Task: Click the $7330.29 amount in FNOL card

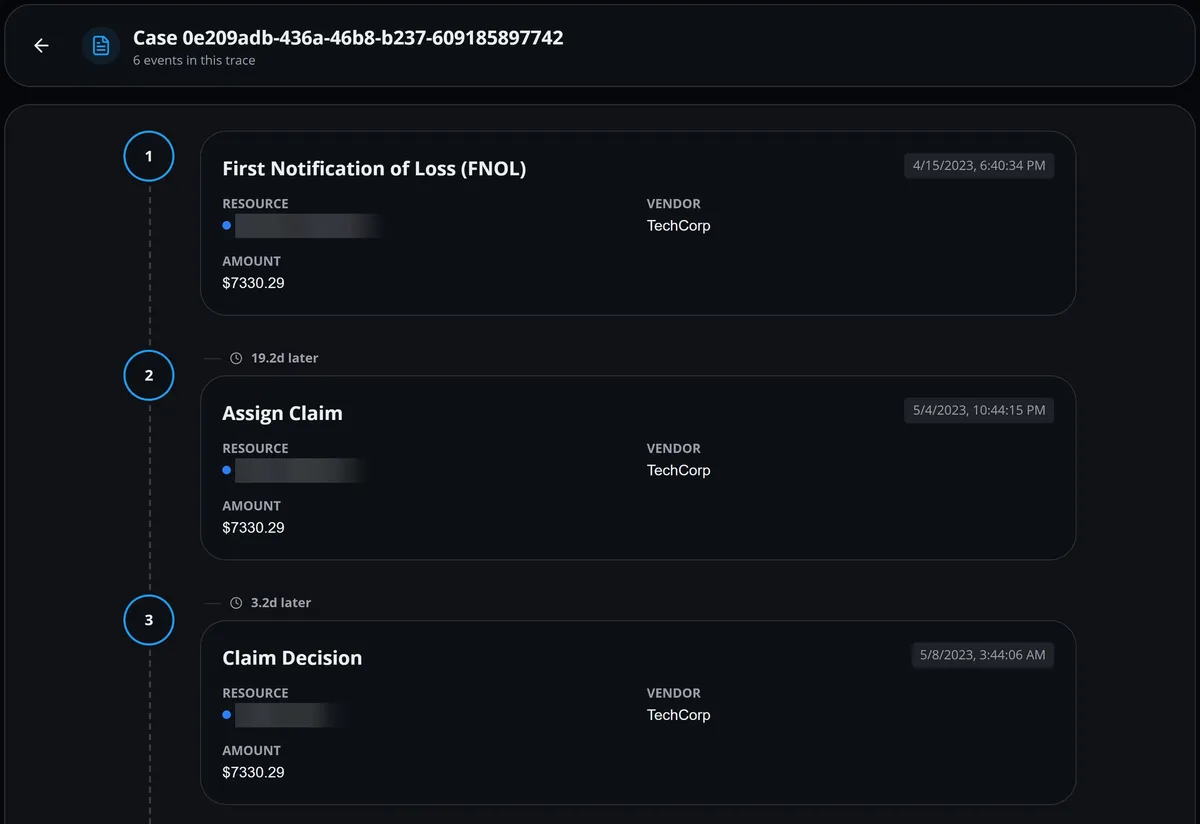Action: pyautogui.click(x=254, y=283)
